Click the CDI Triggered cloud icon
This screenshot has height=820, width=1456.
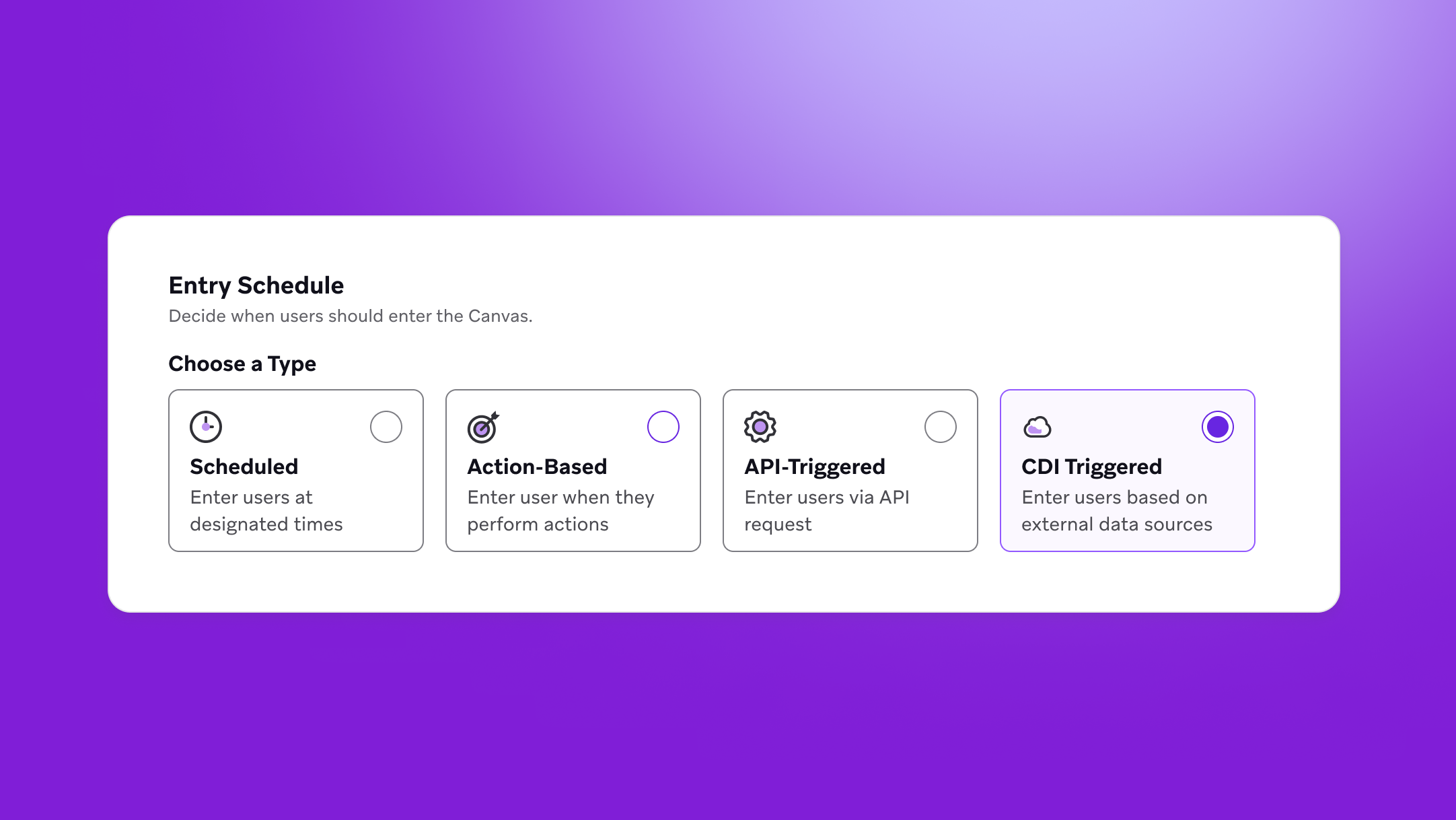(x=1038, y=427)
